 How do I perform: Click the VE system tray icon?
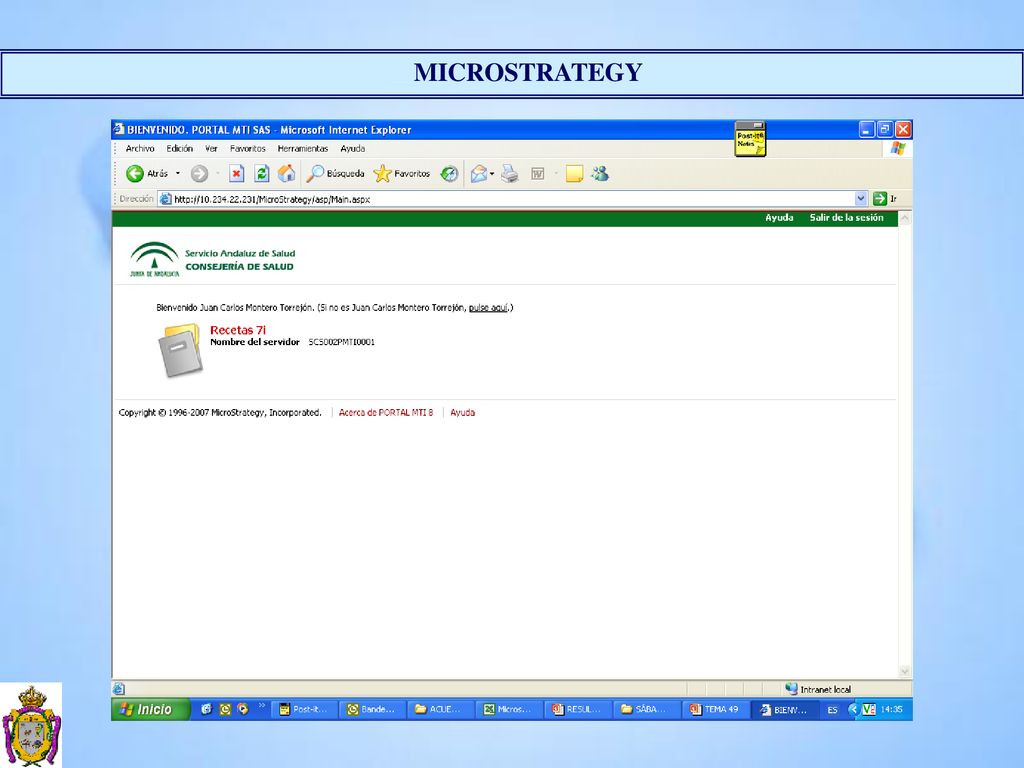click(869, 709)
